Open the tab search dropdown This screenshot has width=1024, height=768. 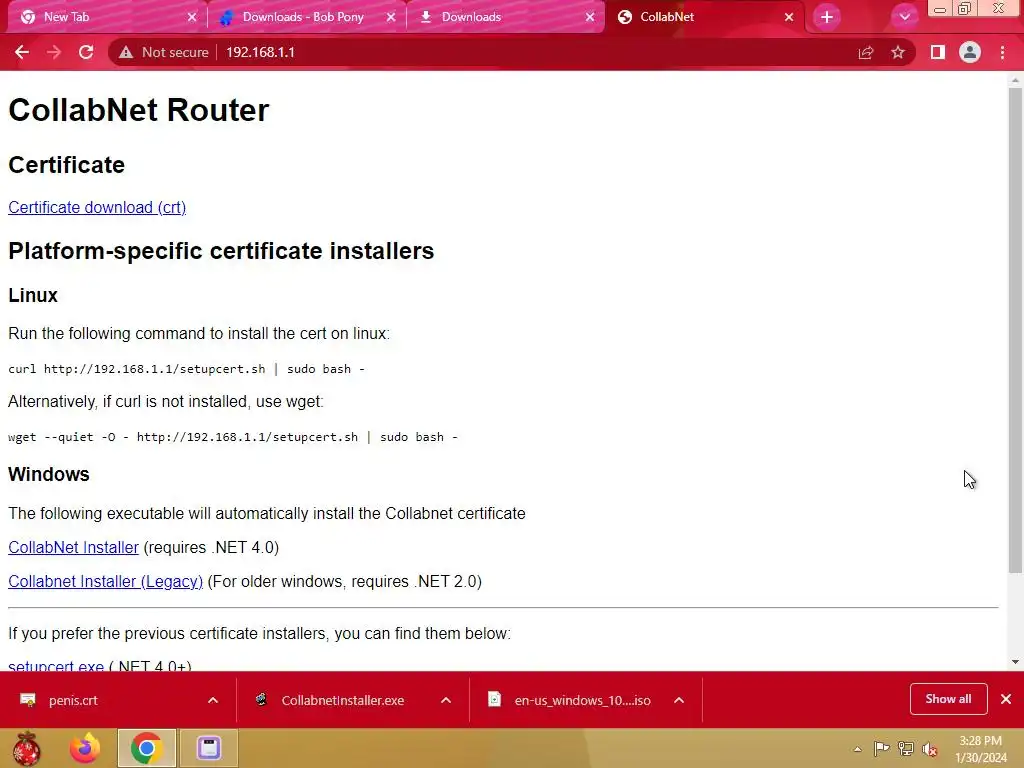pyautogui.click(x=904, y=17)
